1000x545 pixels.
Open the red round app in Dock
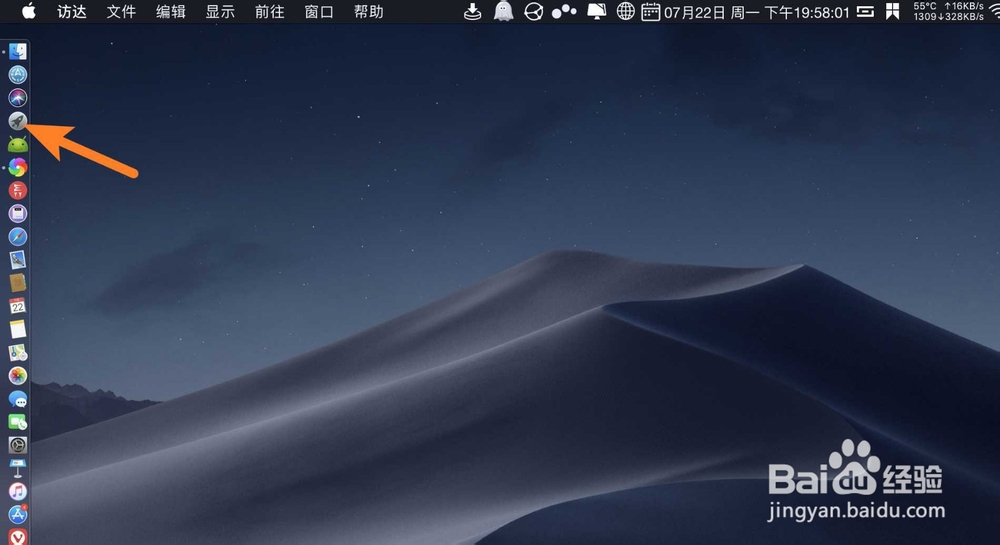click(18, 190)
